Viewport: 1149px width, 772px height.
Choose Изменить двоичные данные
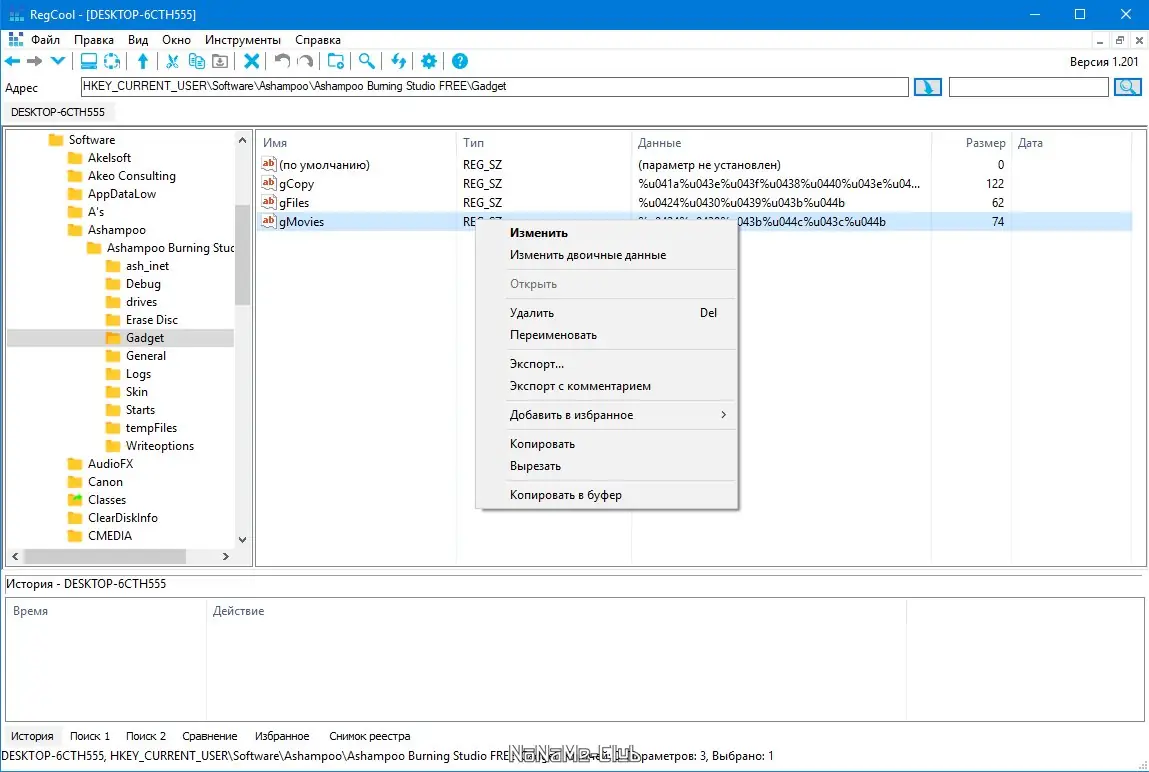606,255
